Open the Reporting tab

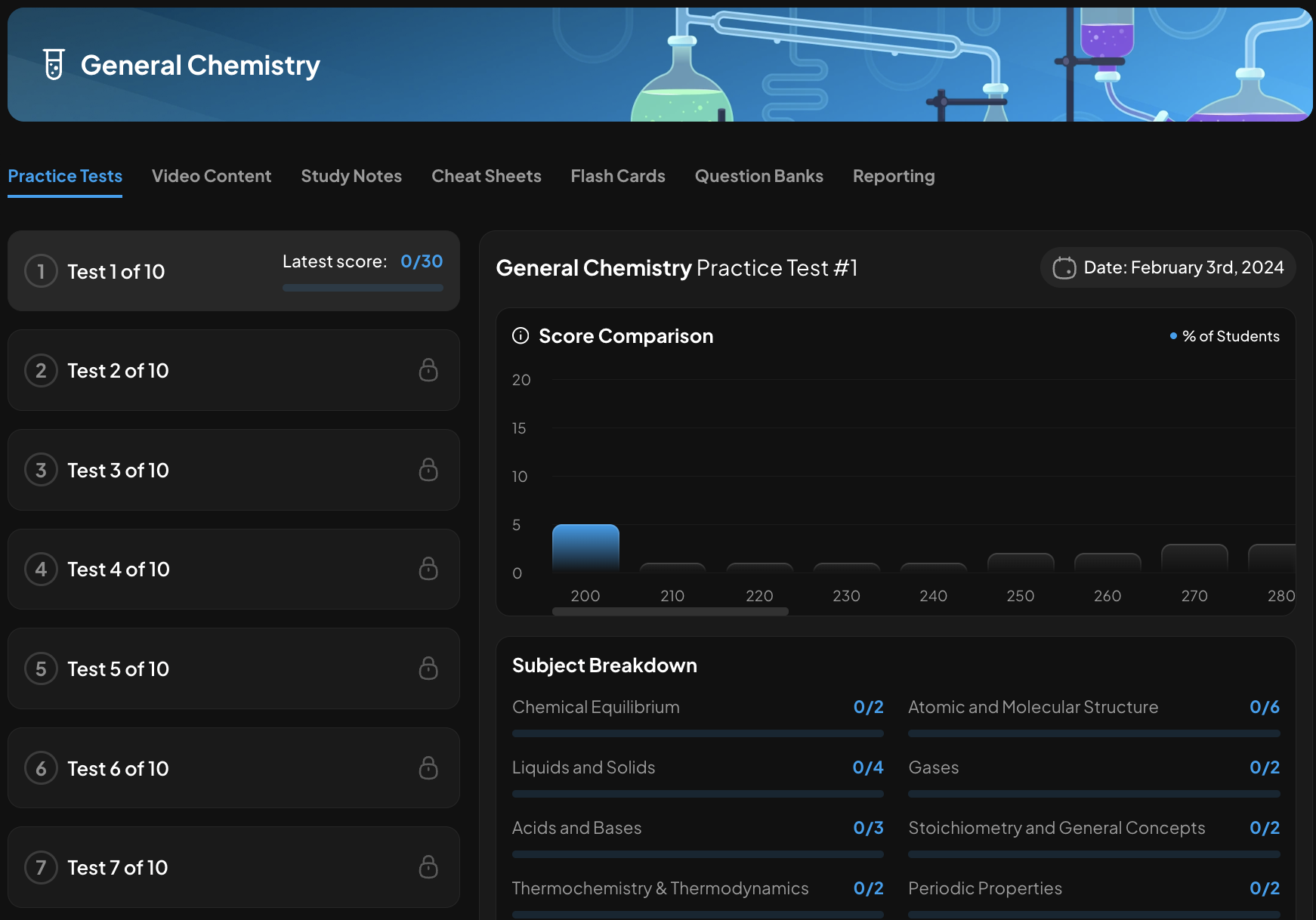tap(894, 176)
